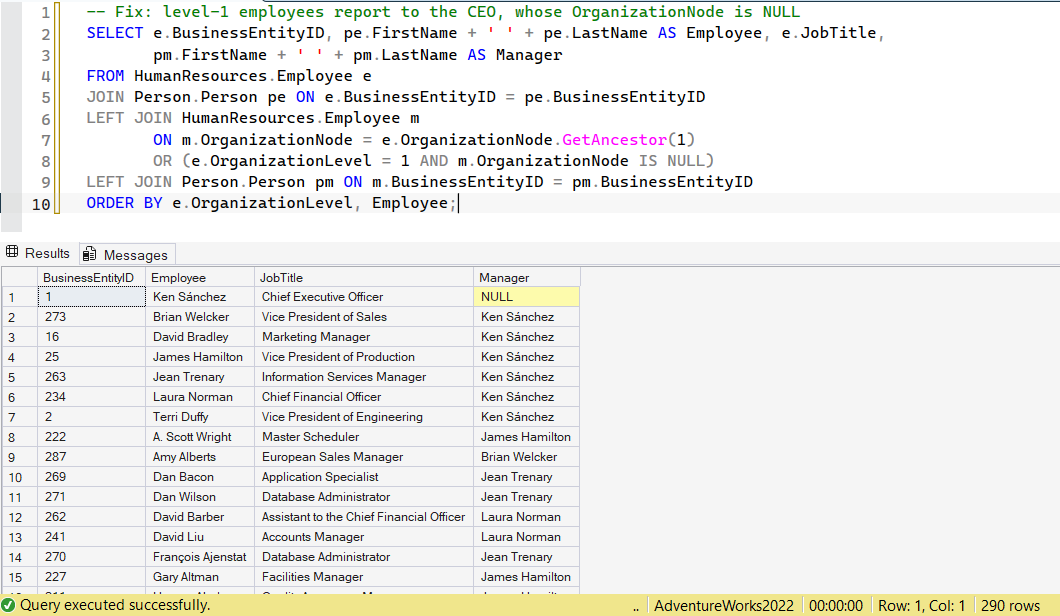Viewport: 1060px width, 616px height.
Task: Select 'Vice President of Production' cell
Action: coord(364,356)
